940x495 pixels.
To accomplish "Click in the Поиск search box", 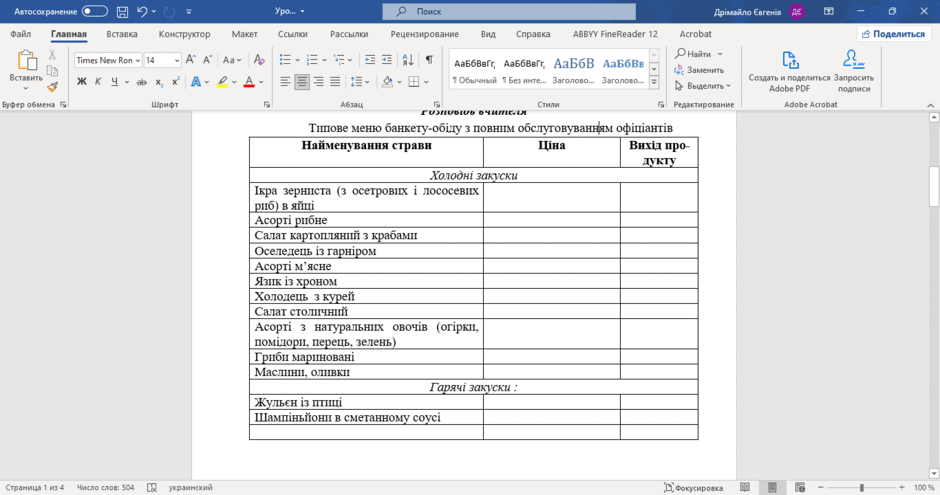I will [509, 11].
